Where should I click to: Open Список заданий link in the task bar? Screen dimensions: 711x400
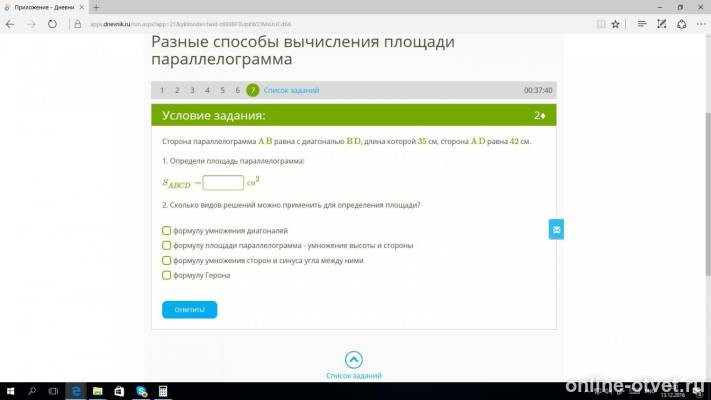tap(291, 90)
